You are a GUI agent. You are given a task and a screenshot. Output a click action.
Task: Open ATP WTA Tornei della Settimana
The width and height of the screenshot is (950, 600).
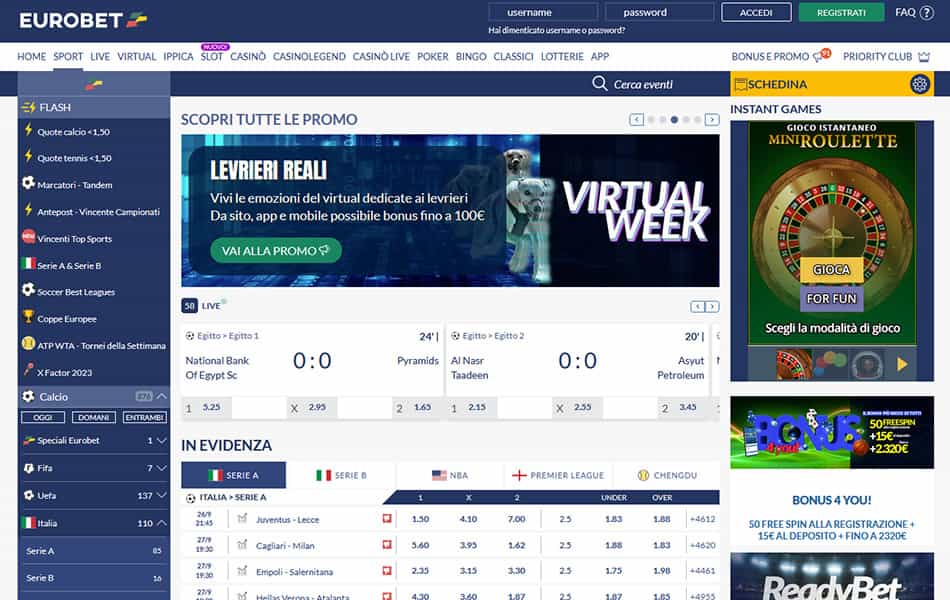coord(94,345)
